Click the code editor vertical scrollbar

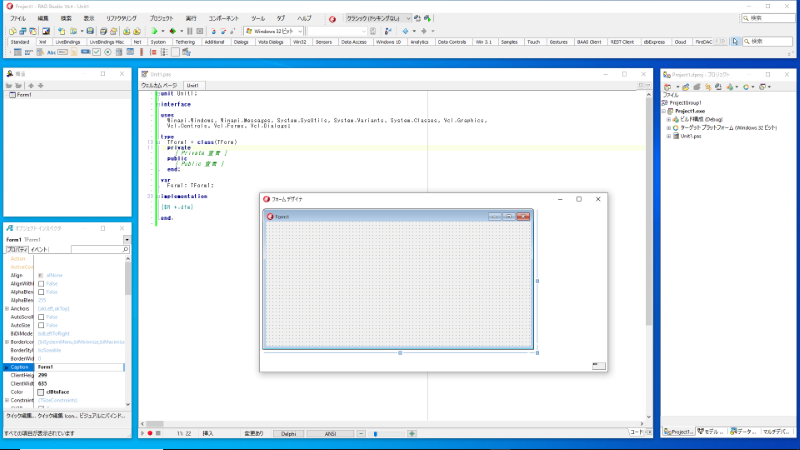(648, 255)
